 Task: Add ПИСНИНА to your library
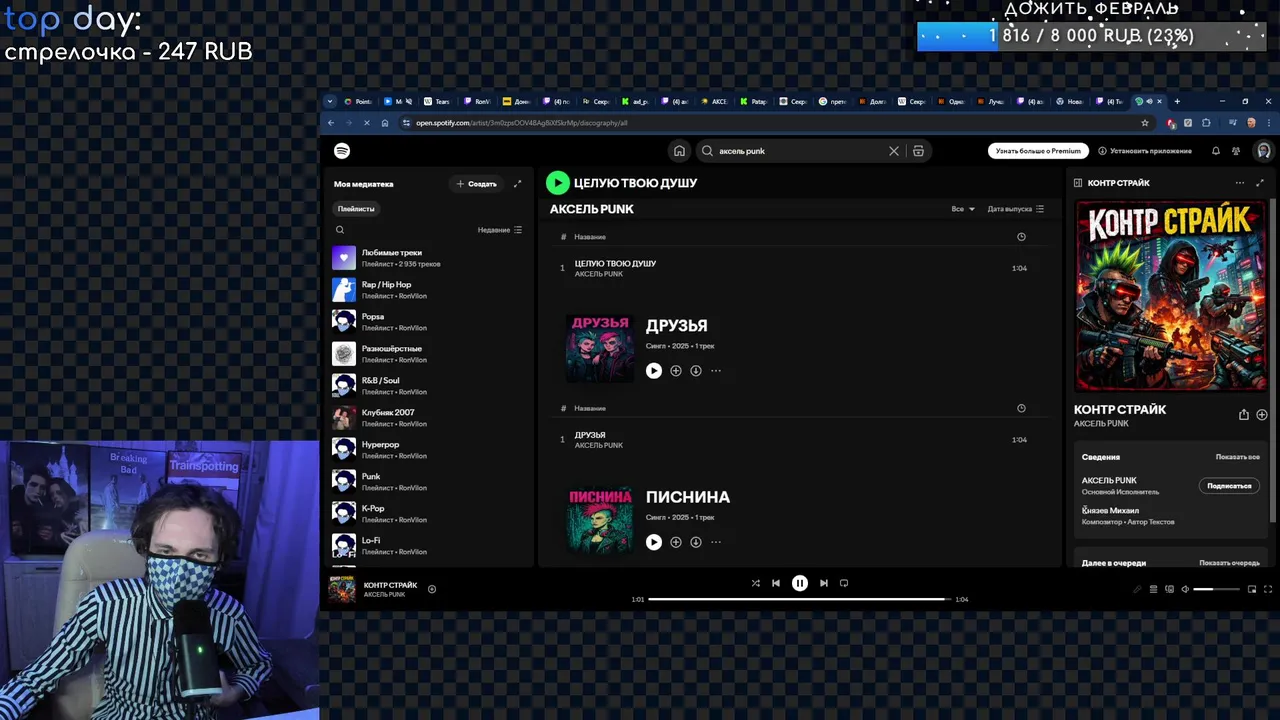[x=676, y=542]
